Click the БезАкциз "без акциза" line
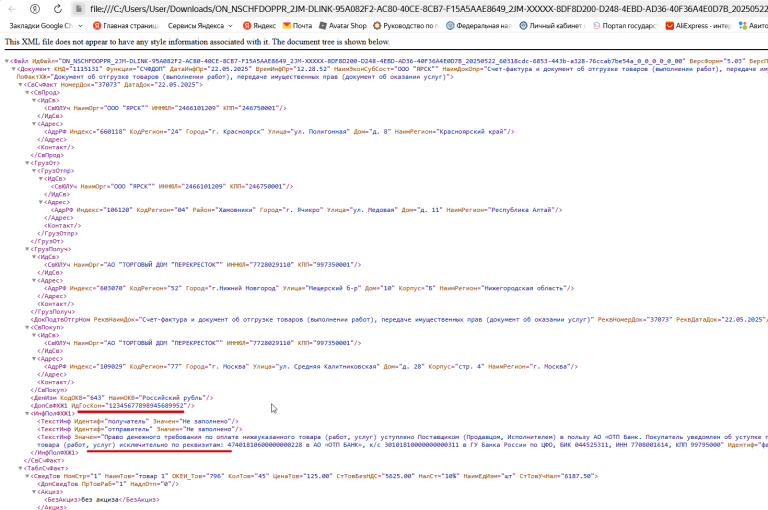The height and width of the screenshot is (510, 768). point(102,500)
